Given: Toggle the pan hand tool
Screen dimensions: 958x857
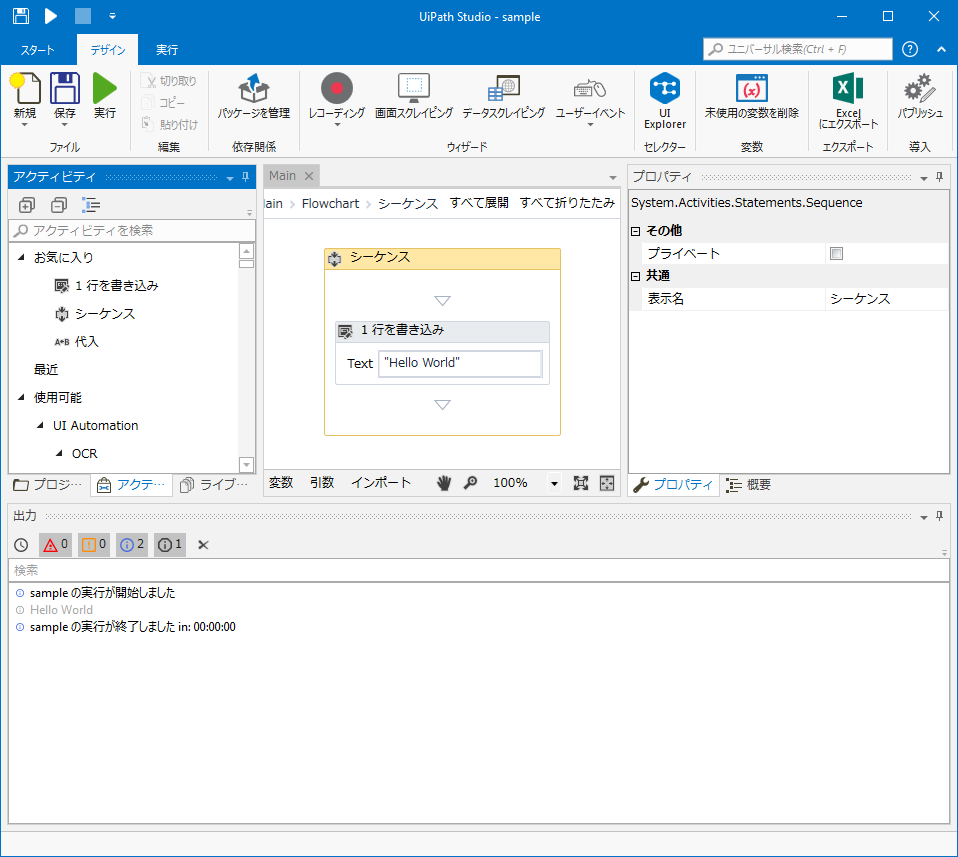Looking at the screenshot, I should coord(444,483).
